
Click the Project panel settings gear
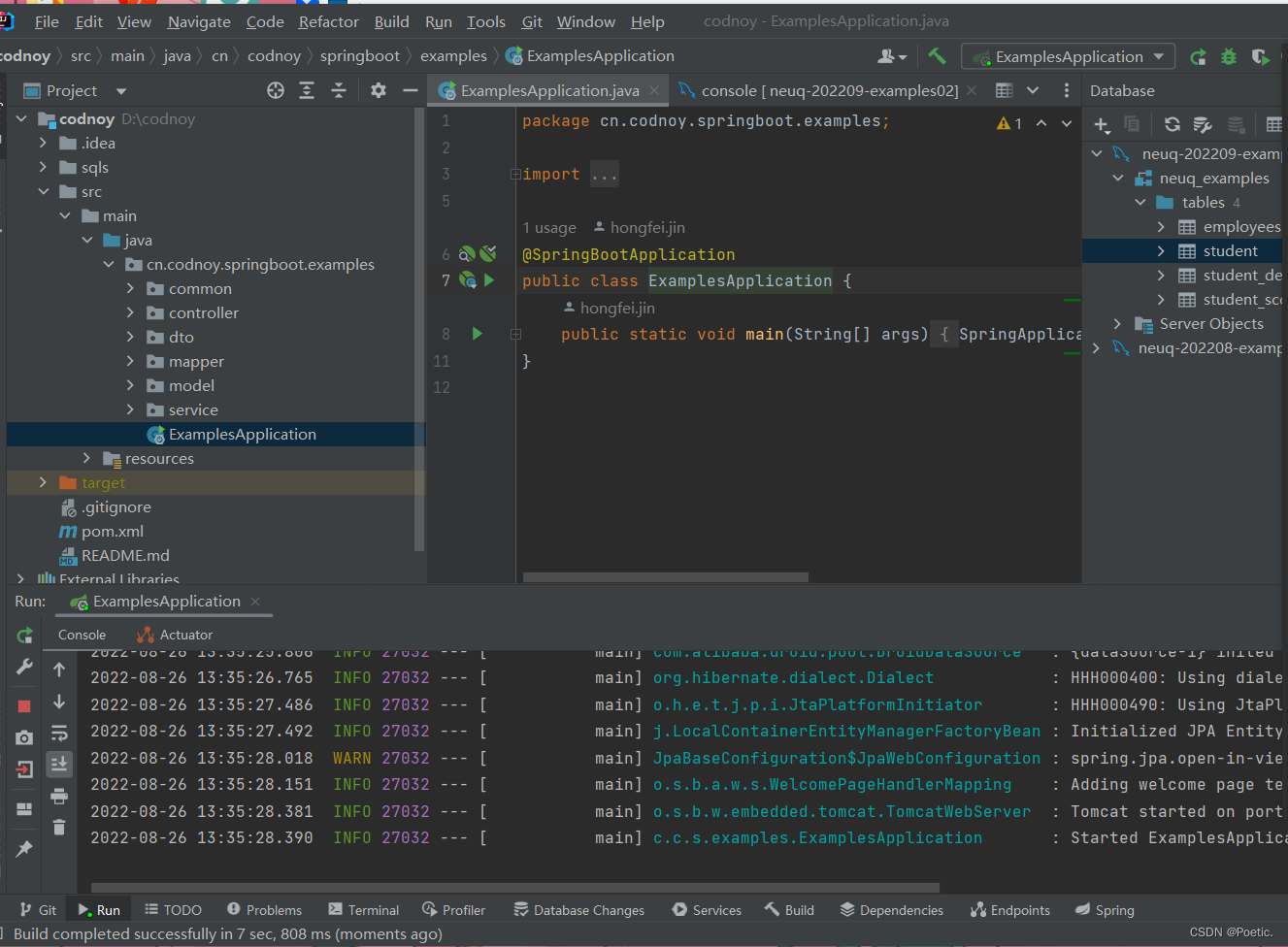(x=379, y=90)
